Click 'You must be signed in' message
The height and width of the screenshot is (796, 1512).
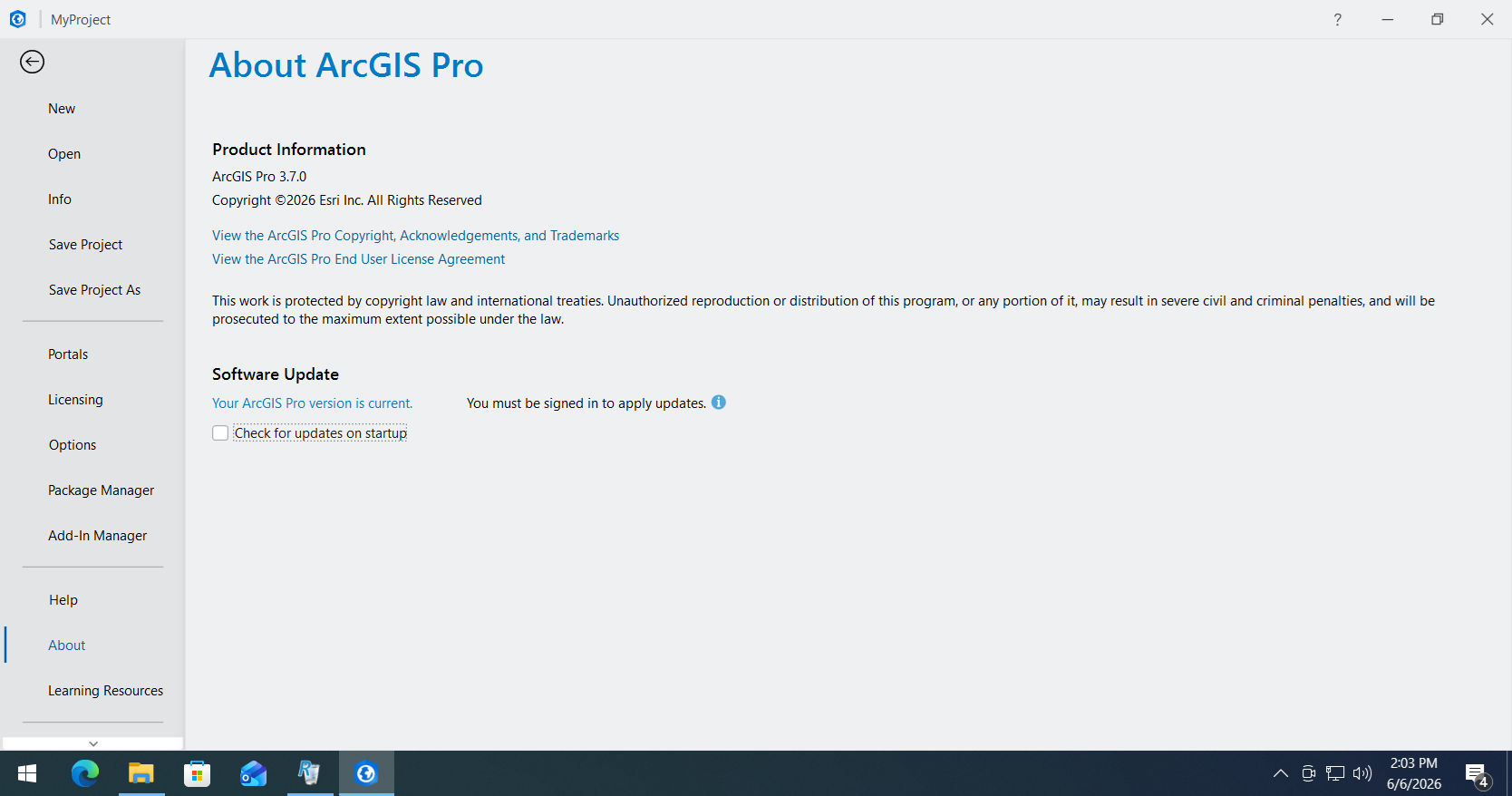coord(586,403)
